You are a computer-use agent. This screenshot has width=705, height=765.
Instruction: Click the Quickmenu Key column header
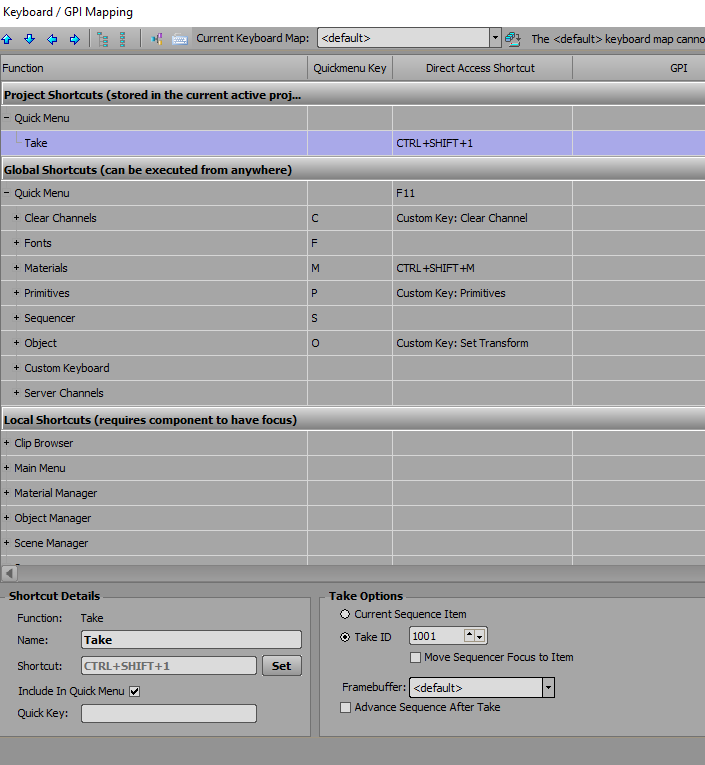tap(350, 68)
